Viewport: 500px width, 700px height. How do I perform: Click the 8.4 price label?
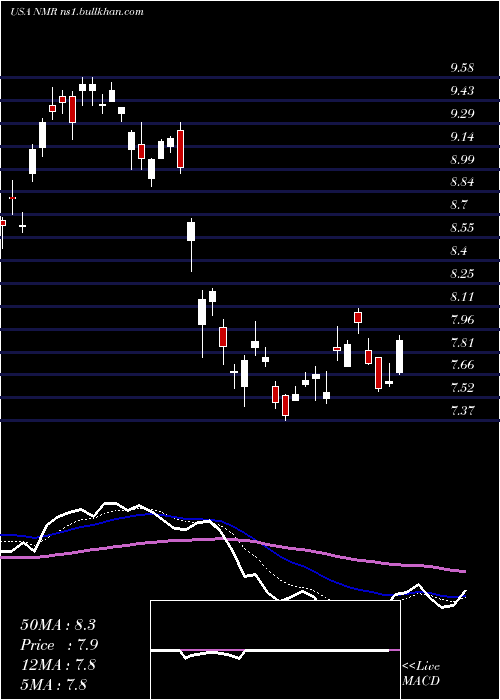[459, 251]
